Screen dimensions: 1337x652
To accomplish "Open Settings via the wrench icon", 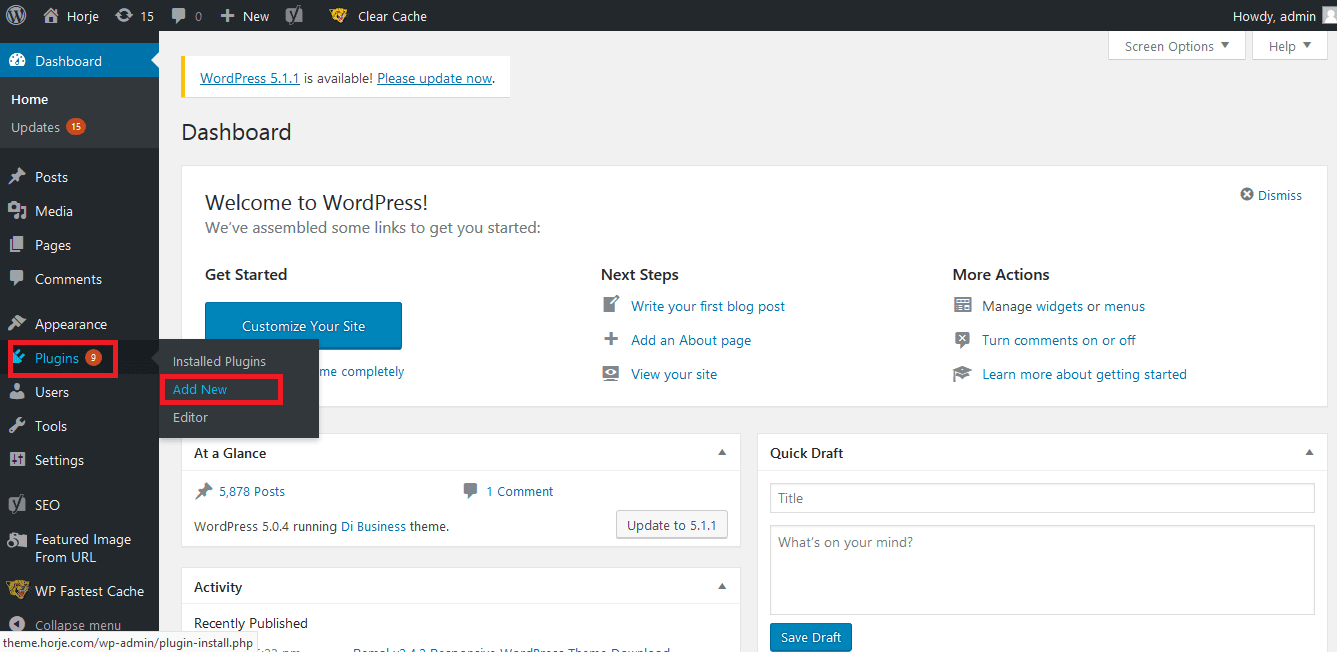I will point(19,459).
